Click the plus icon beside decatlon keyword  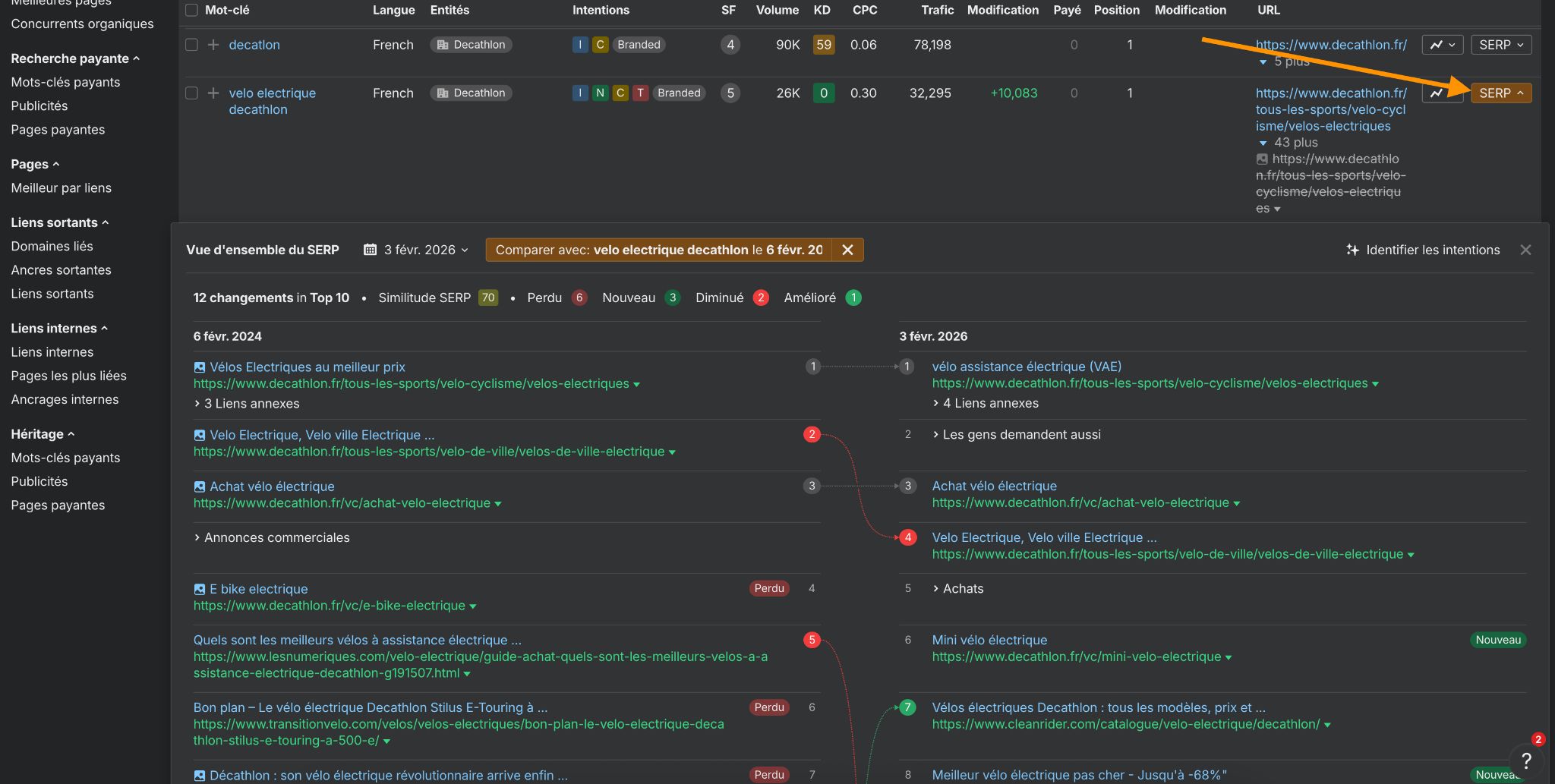(x=213, y=45)
